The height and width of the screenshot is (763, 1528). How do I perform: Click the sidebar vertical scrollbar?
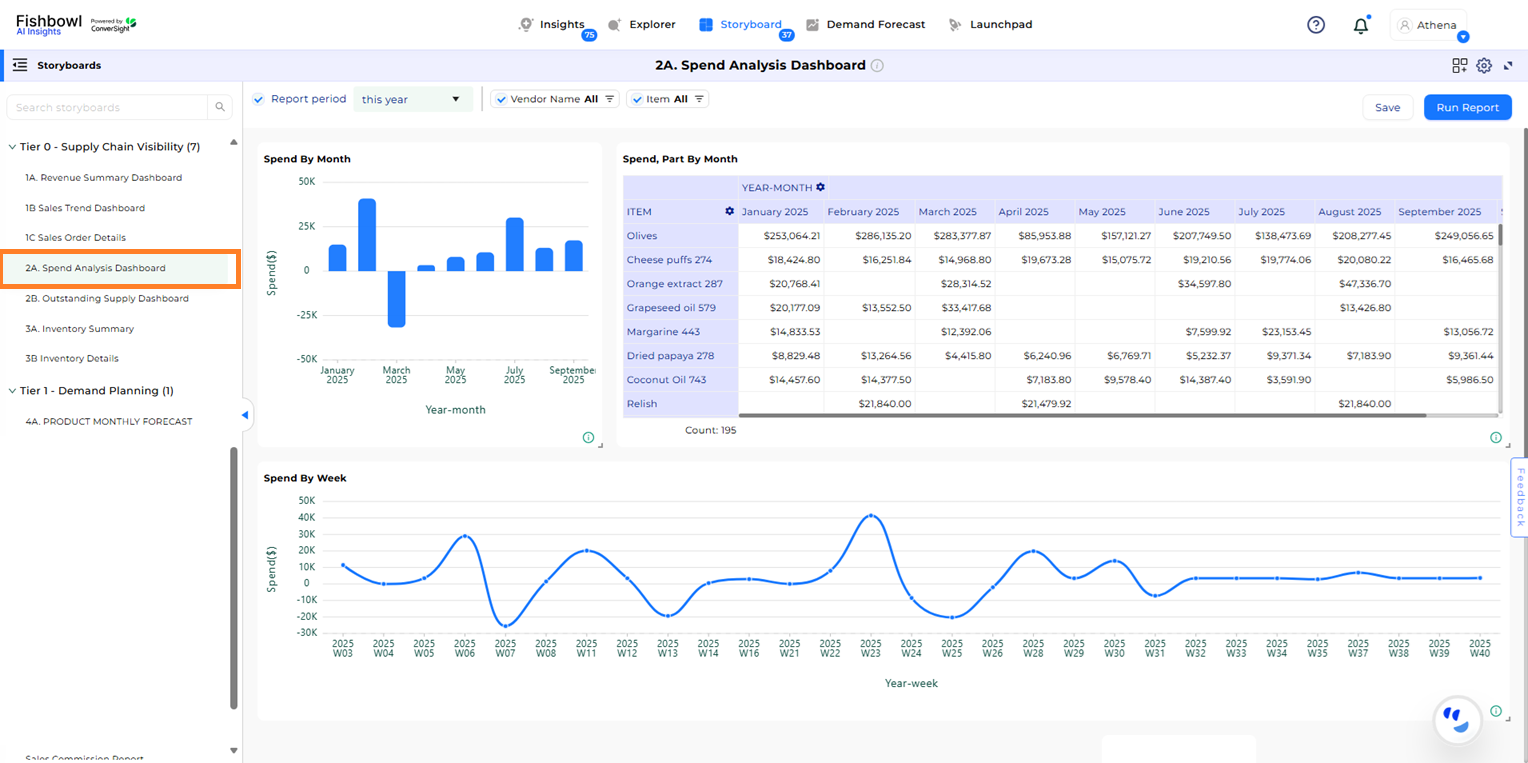(234, 577)
